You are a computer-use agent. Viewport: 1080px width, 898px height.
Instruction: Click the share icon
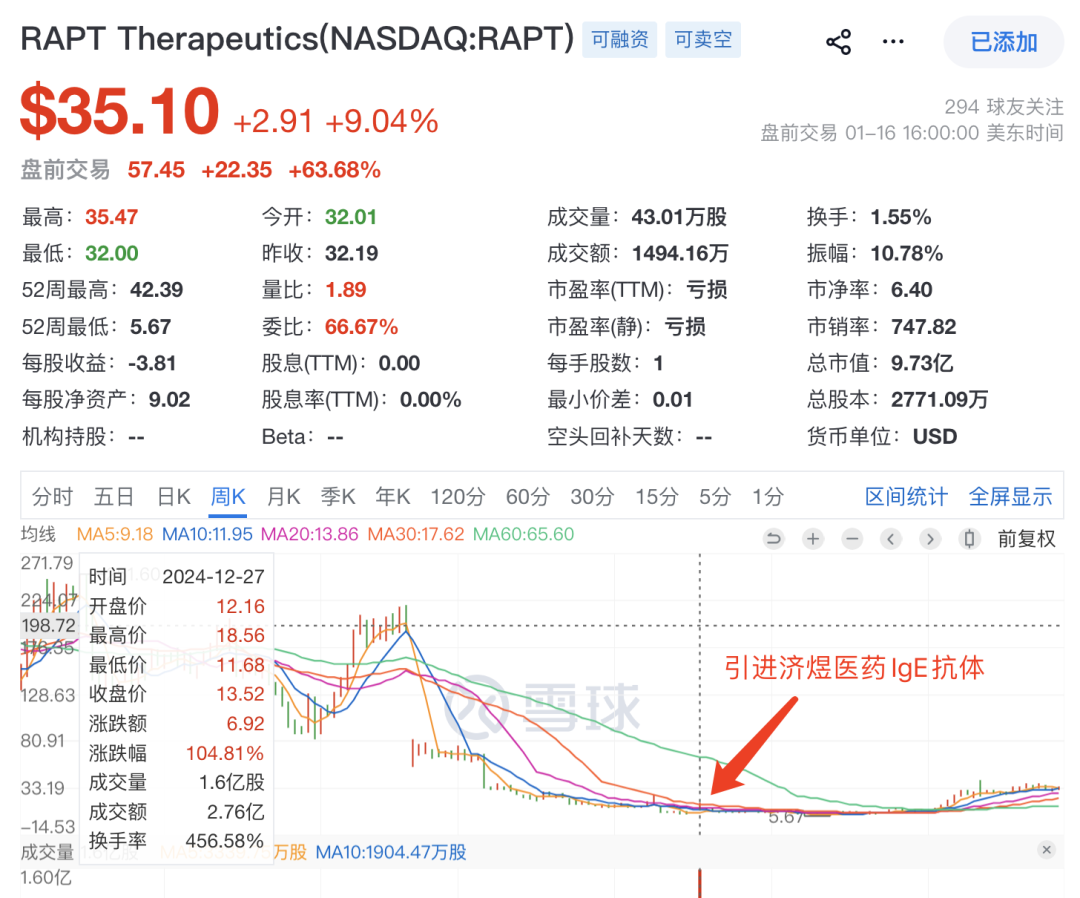pos(838,42)
